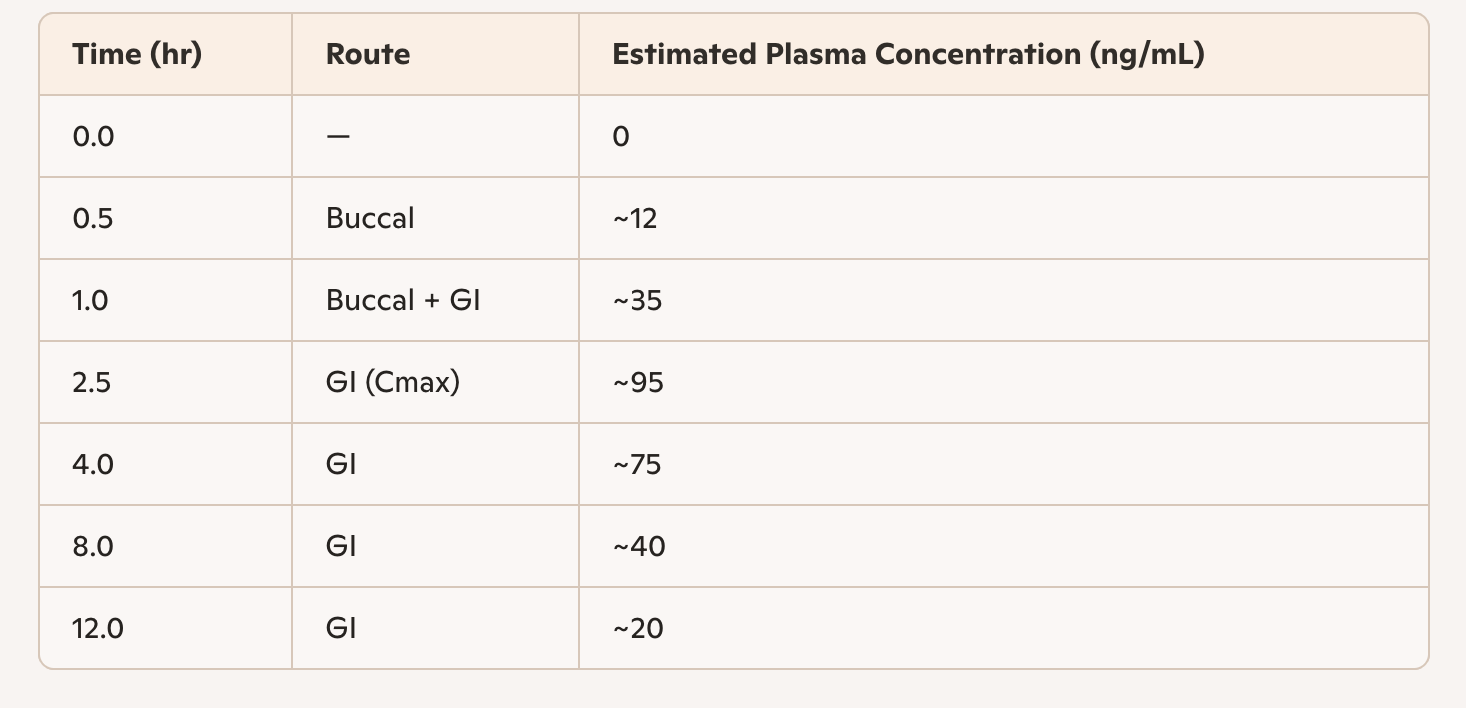Click the Buccal + GI route cell
The width and height of the screenshot is (1466, 708).
click(x=403, y=301)
